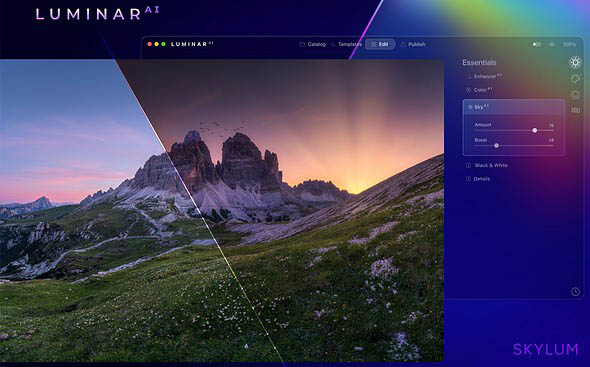Select the Creative palette icon in sidebar
Screen dimensions: 590x367
click(575, 79)
